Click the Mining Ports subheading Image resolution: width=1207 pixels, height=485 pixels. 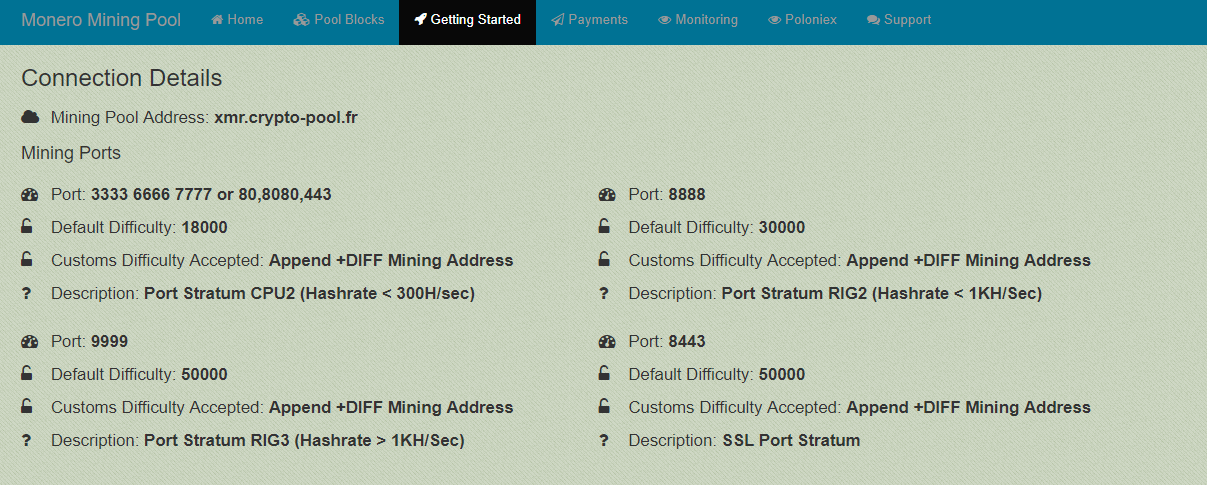(x=71, y=154)
